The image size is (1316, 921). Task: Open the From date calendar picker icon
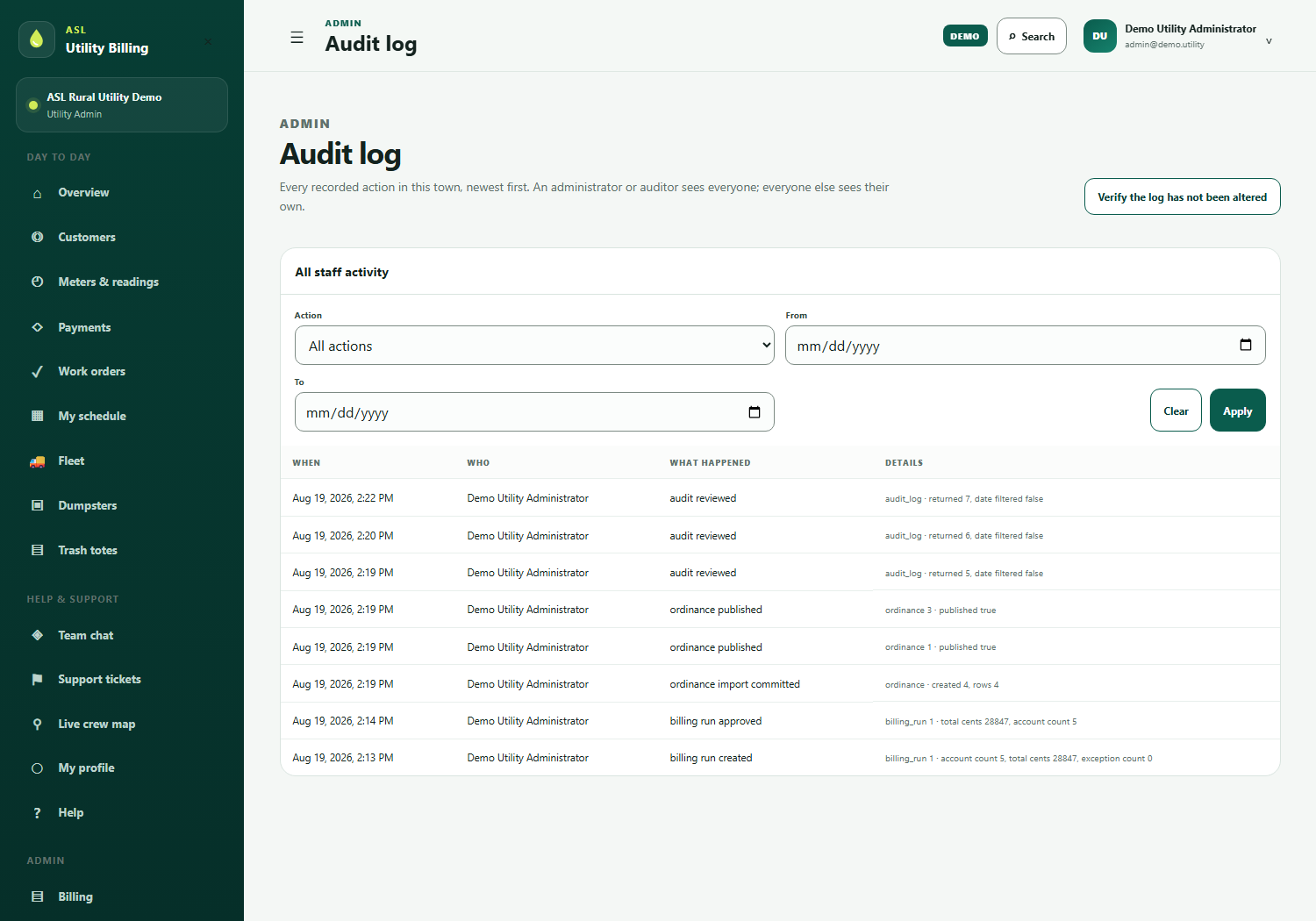point(1245,345)
